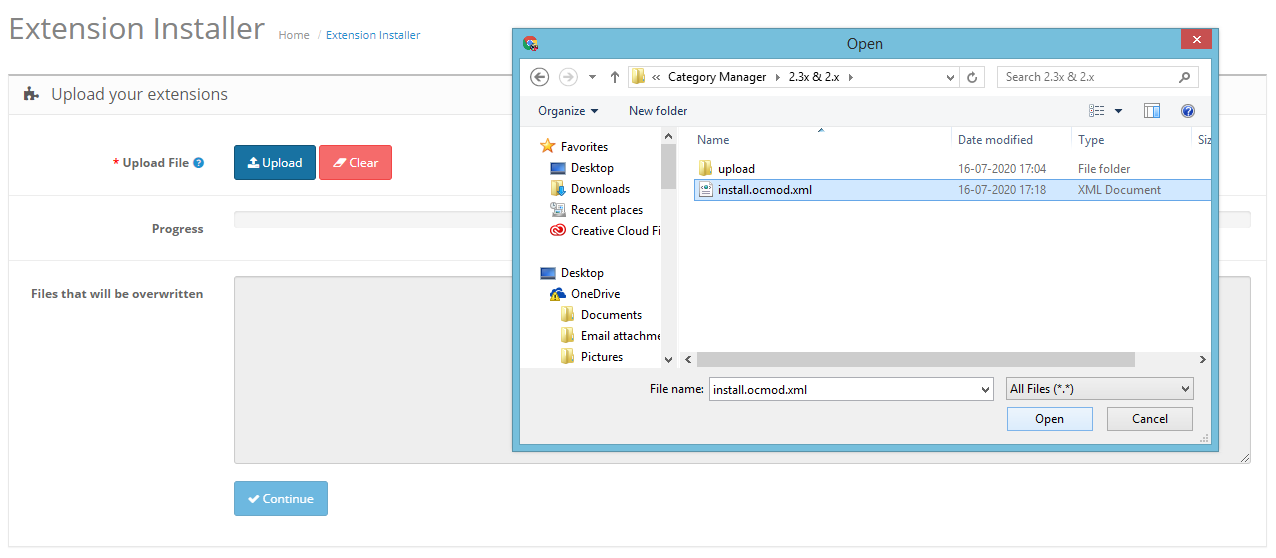Create a New folder
1276x558 pixels.
[x=658, y=111]
